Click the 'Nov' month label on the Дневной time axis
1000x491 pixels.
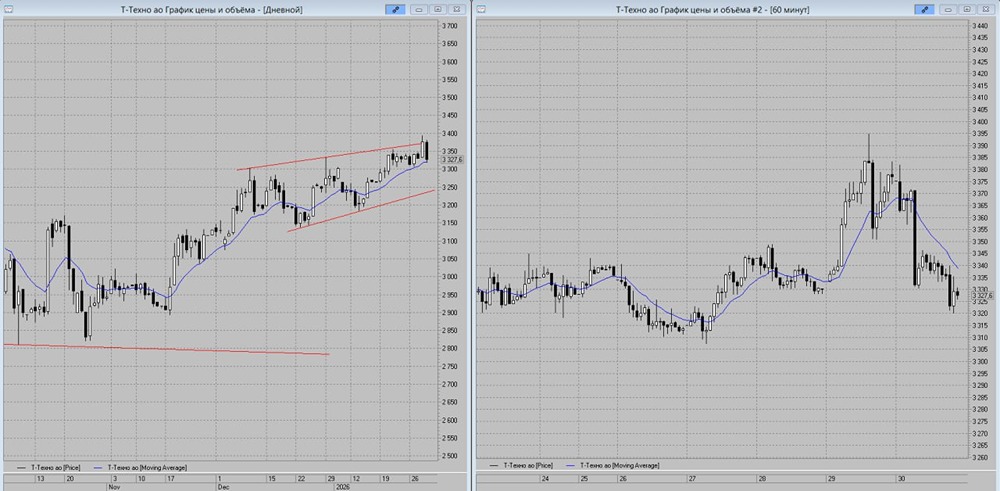[115, 485]
